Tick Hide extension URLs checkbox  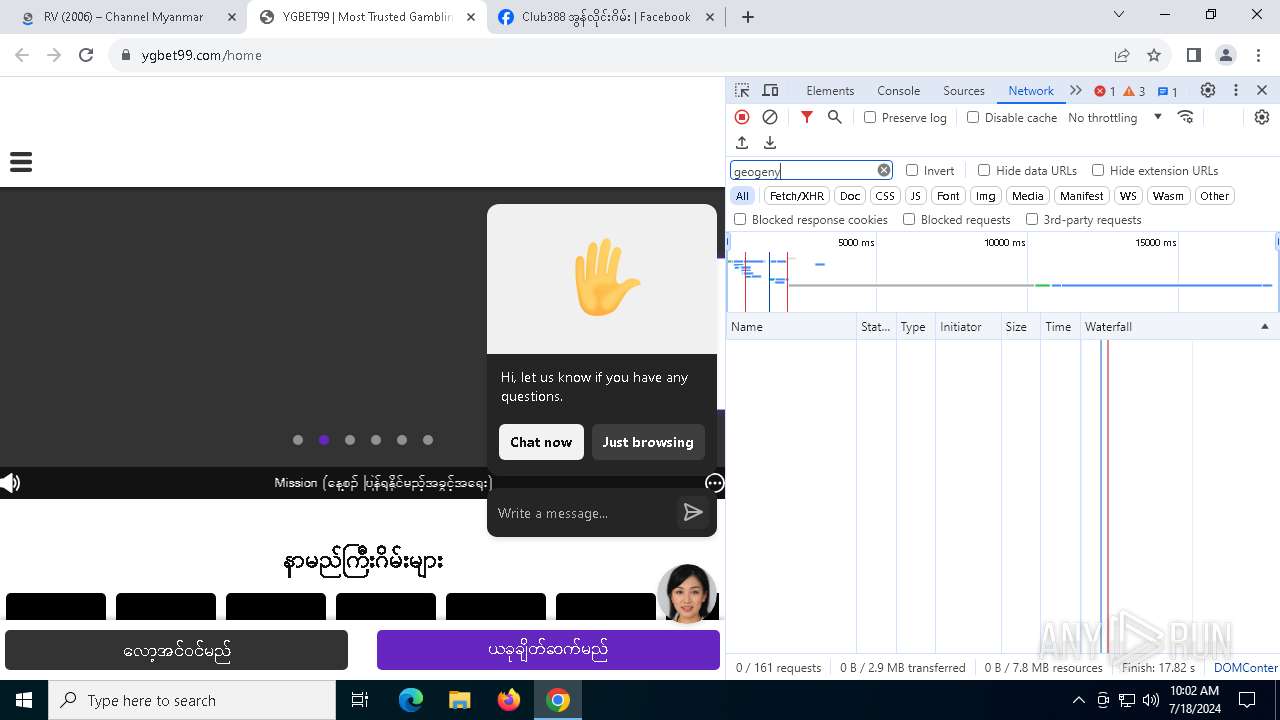click(1098, 170)
